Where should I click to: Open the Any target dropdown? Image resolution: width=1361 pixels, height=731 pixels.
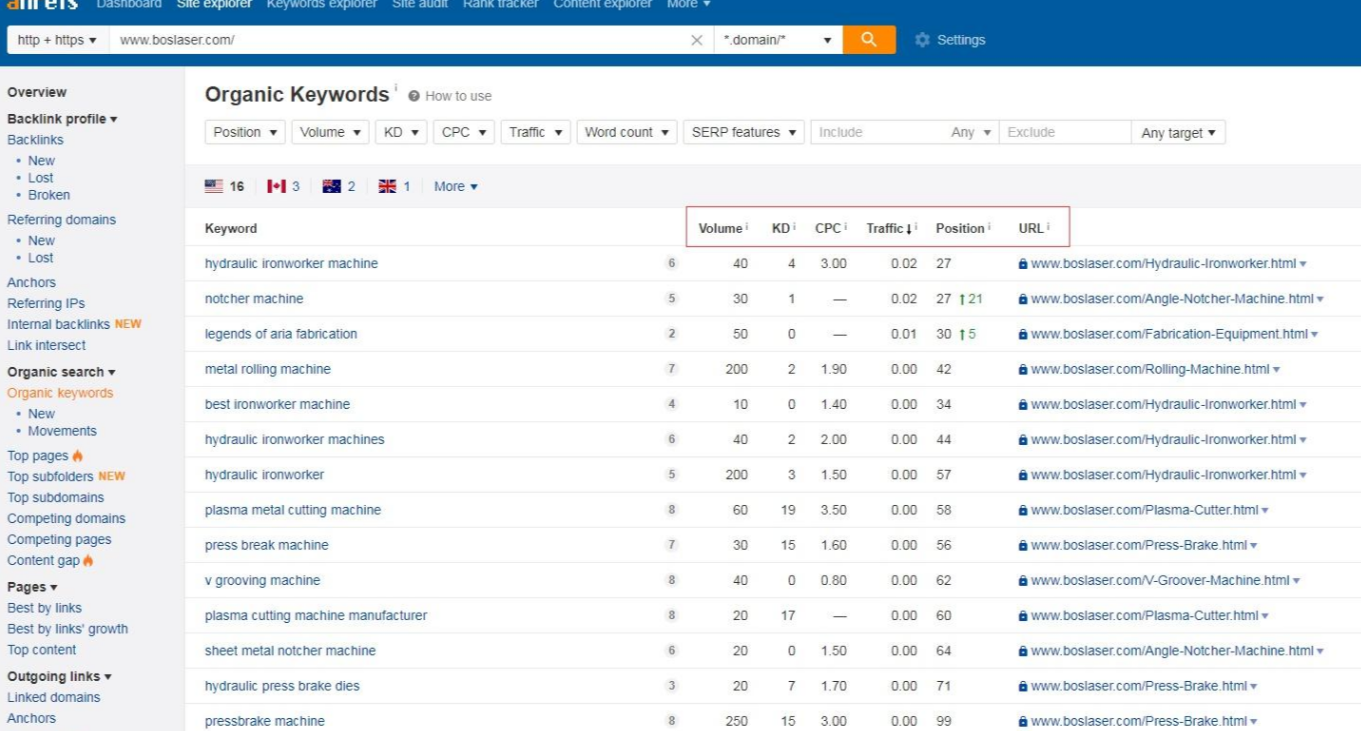1179,132
